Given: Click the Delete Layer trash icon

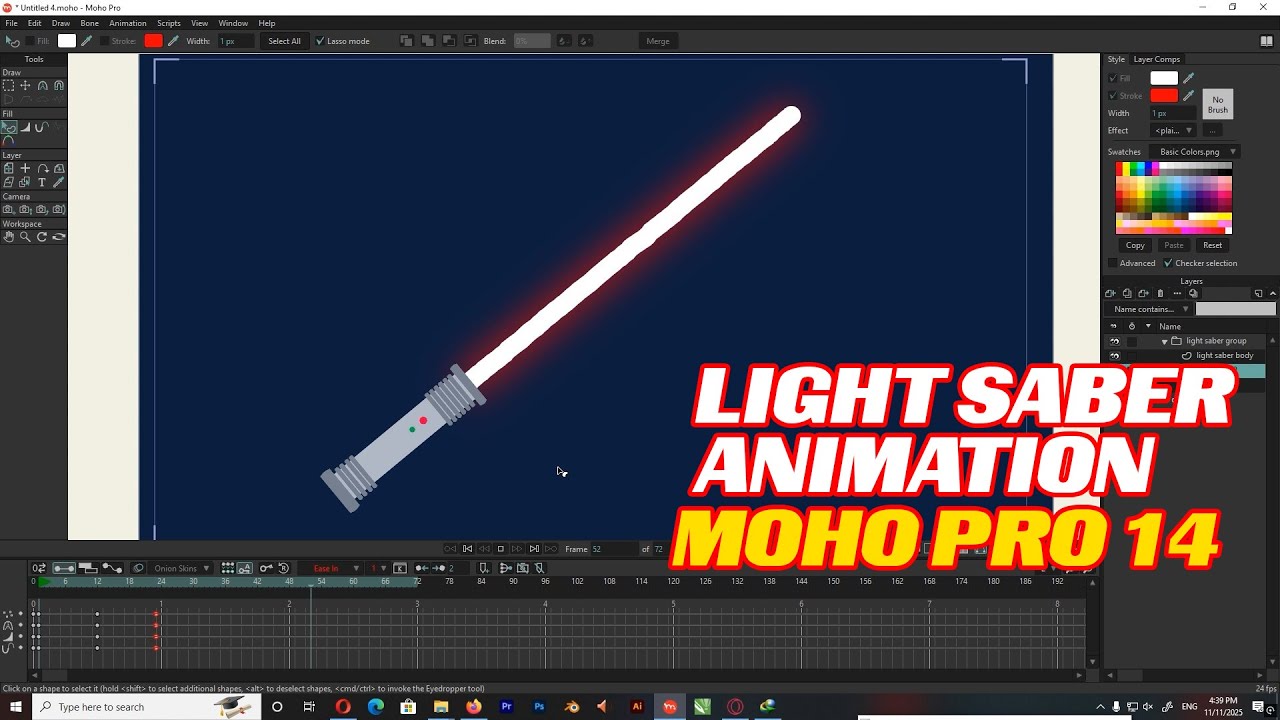Looking at the screenshot, I should coord(1160,294).
